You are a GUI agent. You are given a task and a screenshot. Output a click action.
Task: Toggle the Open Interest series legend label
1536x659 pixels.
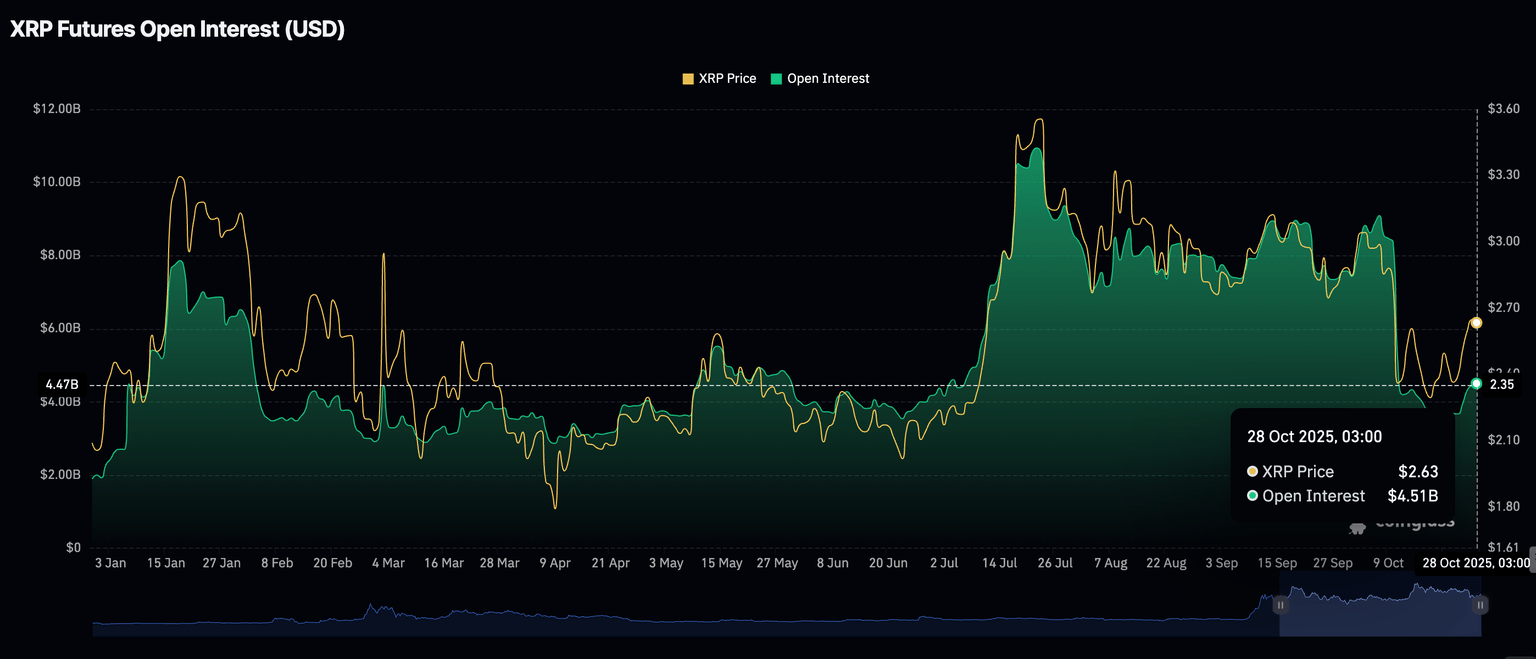coord(828,79)
